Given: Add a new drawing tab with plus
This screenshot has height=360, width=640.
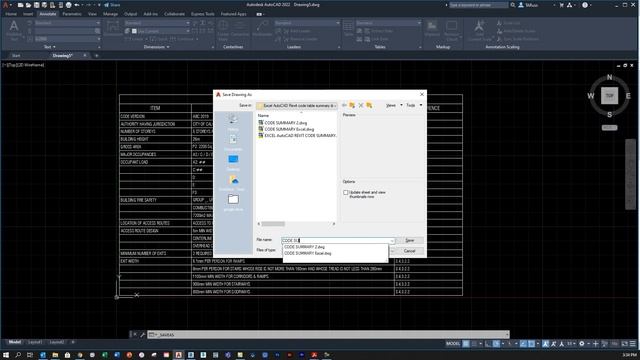Looking at the screenshot, I should pos(97,56).
